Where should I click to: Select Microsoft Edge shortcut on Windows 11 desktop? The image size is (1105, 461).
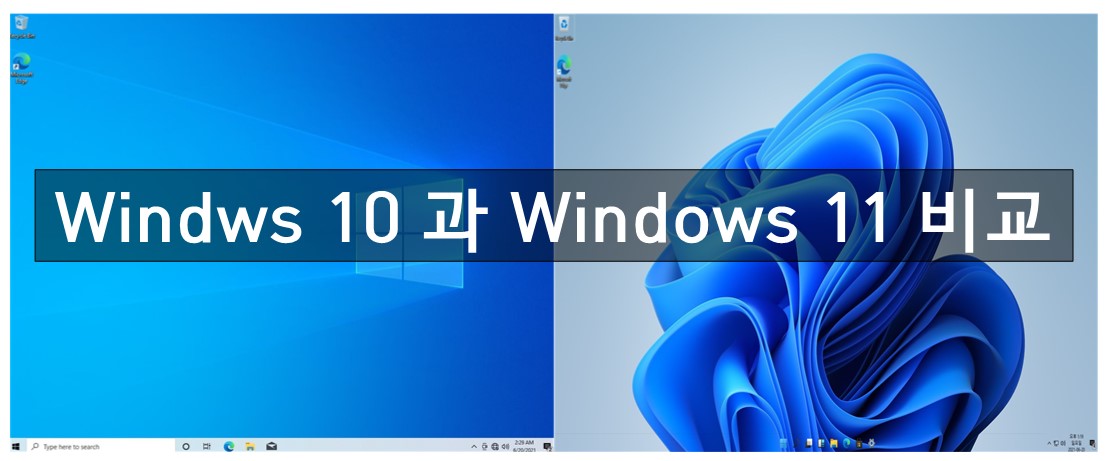[564, 73]
